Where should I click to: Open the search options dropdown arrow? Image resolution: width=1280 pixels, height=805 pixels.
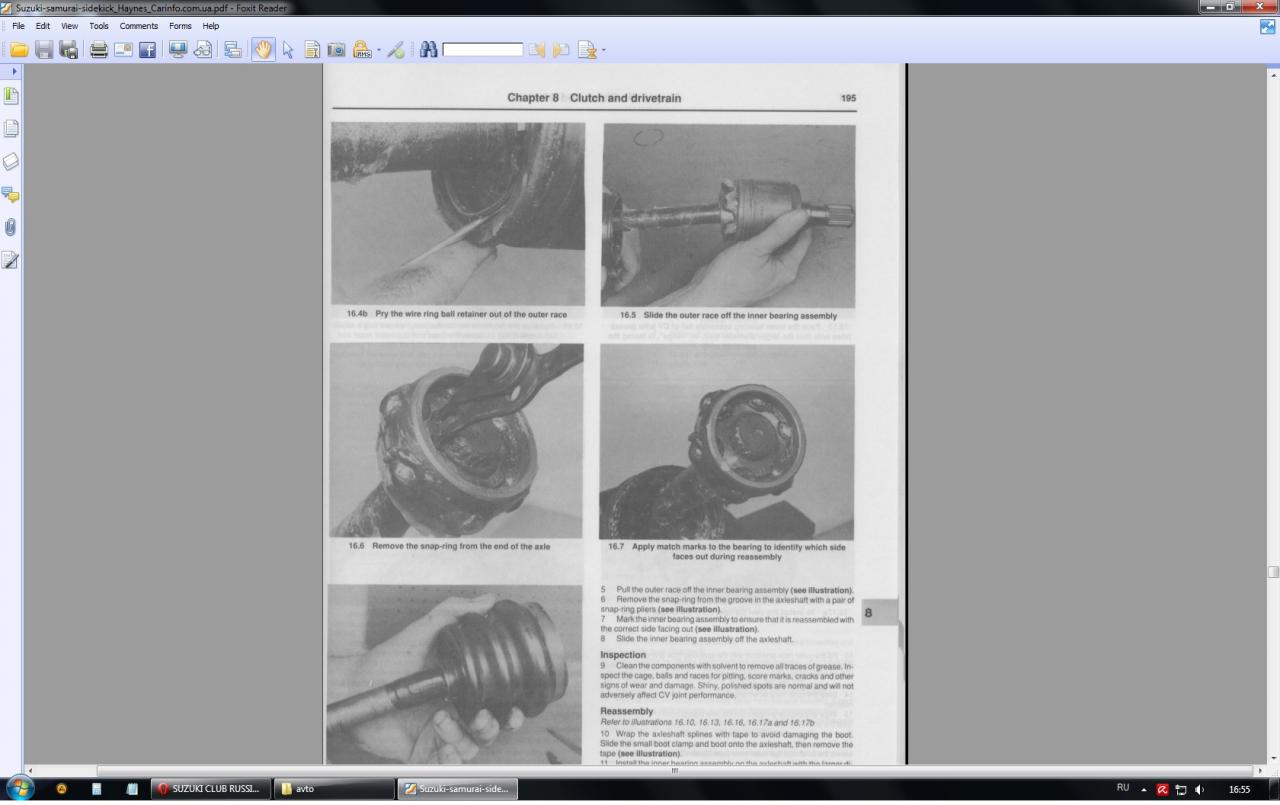[x=603, y=51]
